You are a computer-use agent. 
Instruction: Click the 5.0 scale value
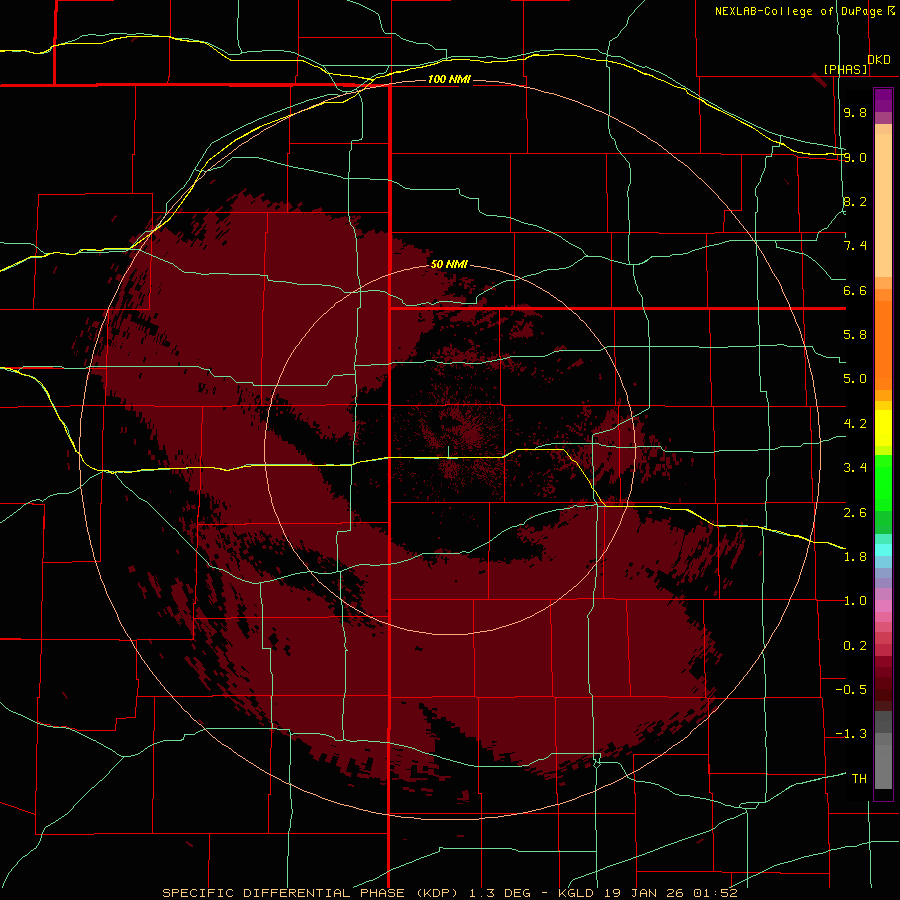(855, 379)
